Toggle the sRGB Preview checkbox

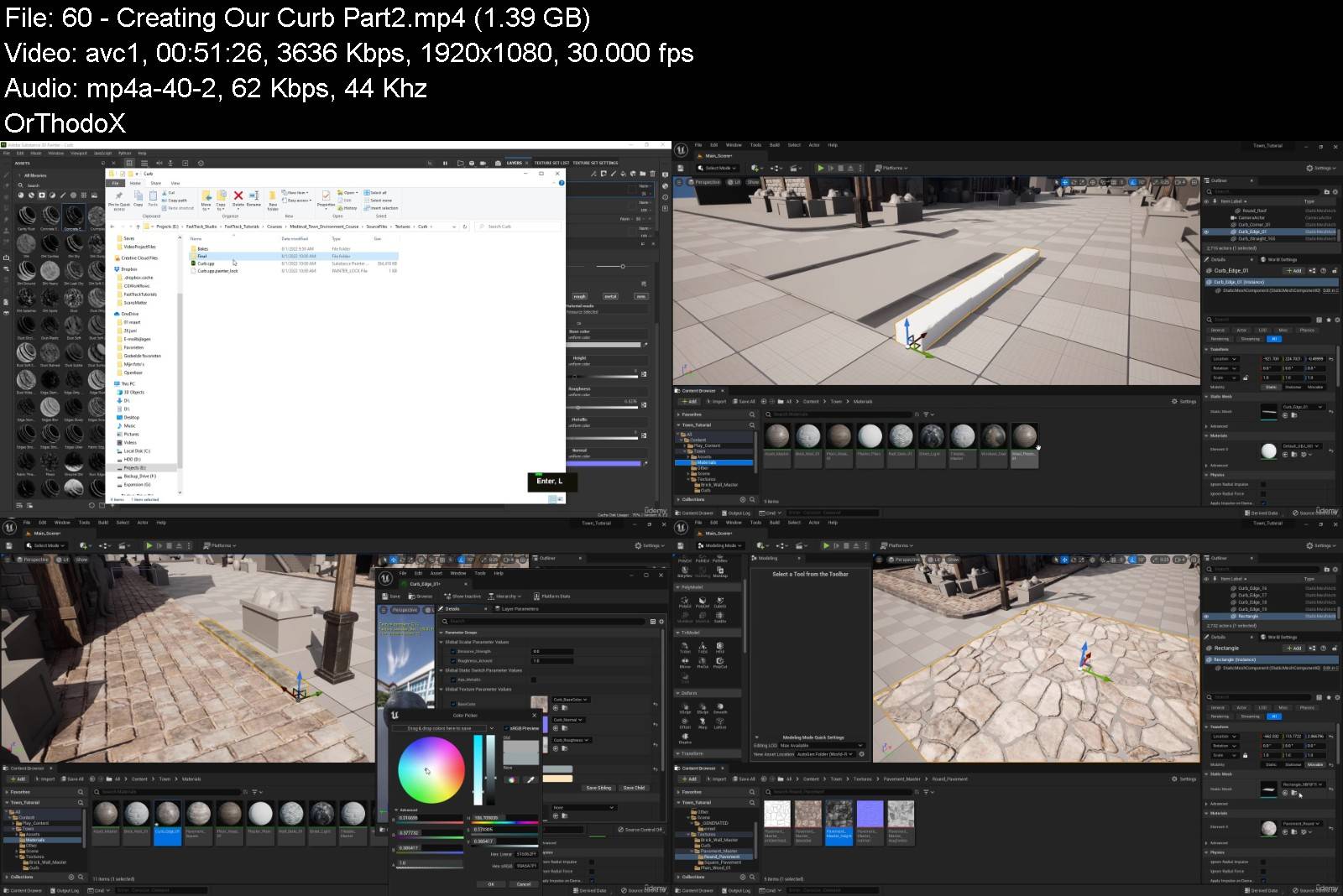506,728
